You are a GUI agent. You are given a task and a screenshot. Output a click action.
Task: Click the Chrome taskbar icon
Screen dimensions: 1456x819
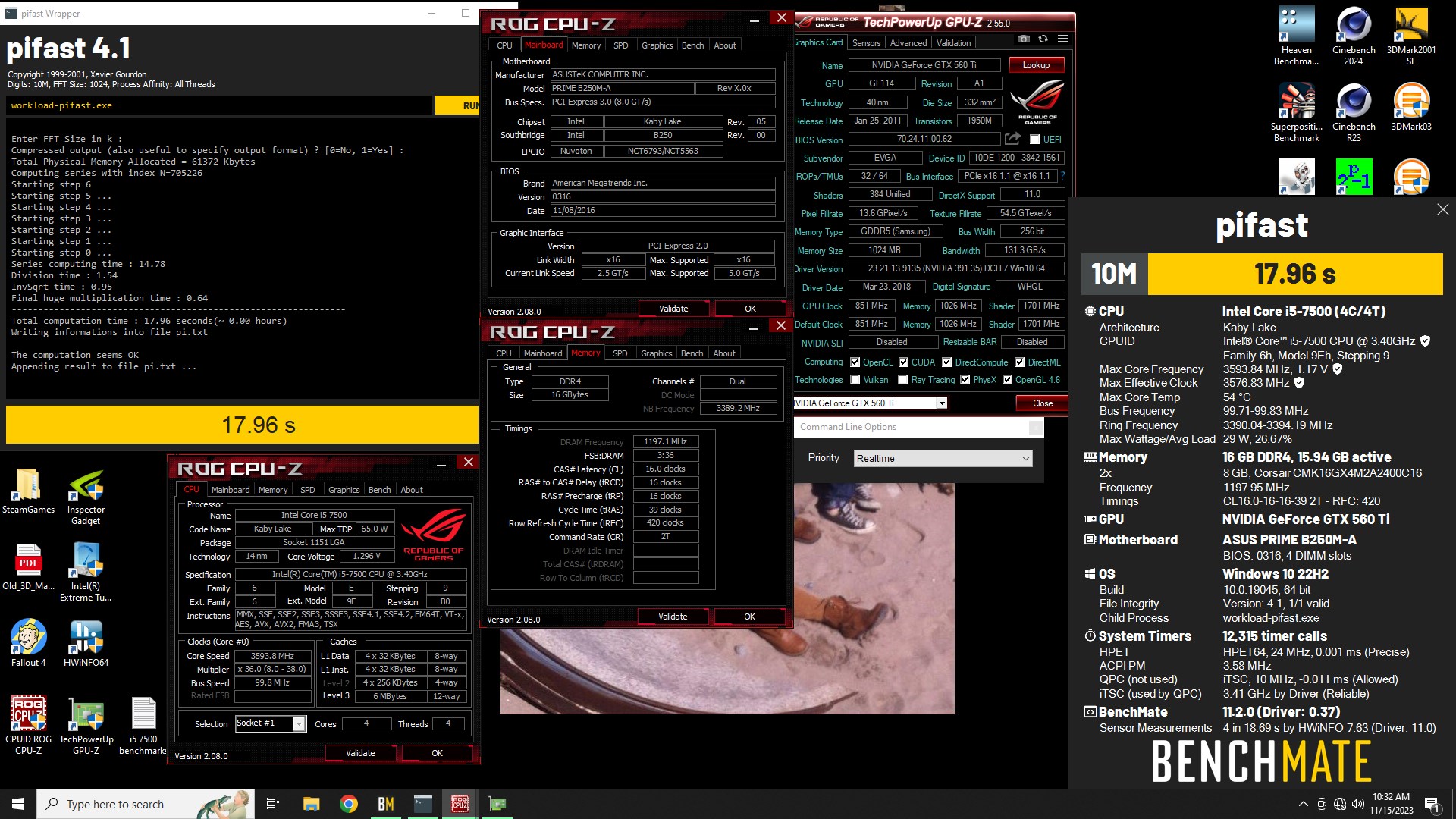tap(348, 804)
